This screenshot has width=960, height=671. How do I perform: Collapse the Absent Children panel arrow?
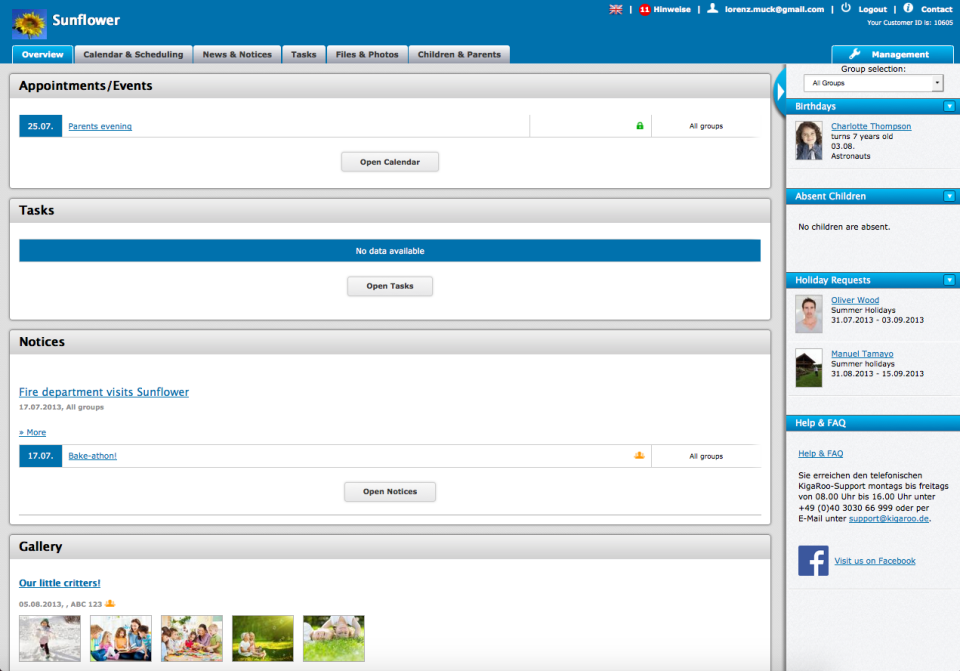point(950,197)
